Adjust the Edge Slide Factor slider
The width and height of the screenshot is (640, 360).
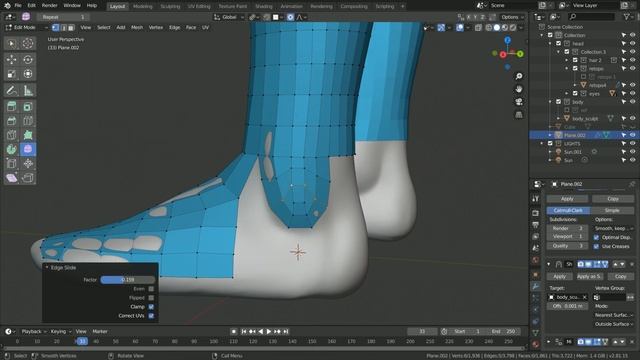[x=128, y=280]
